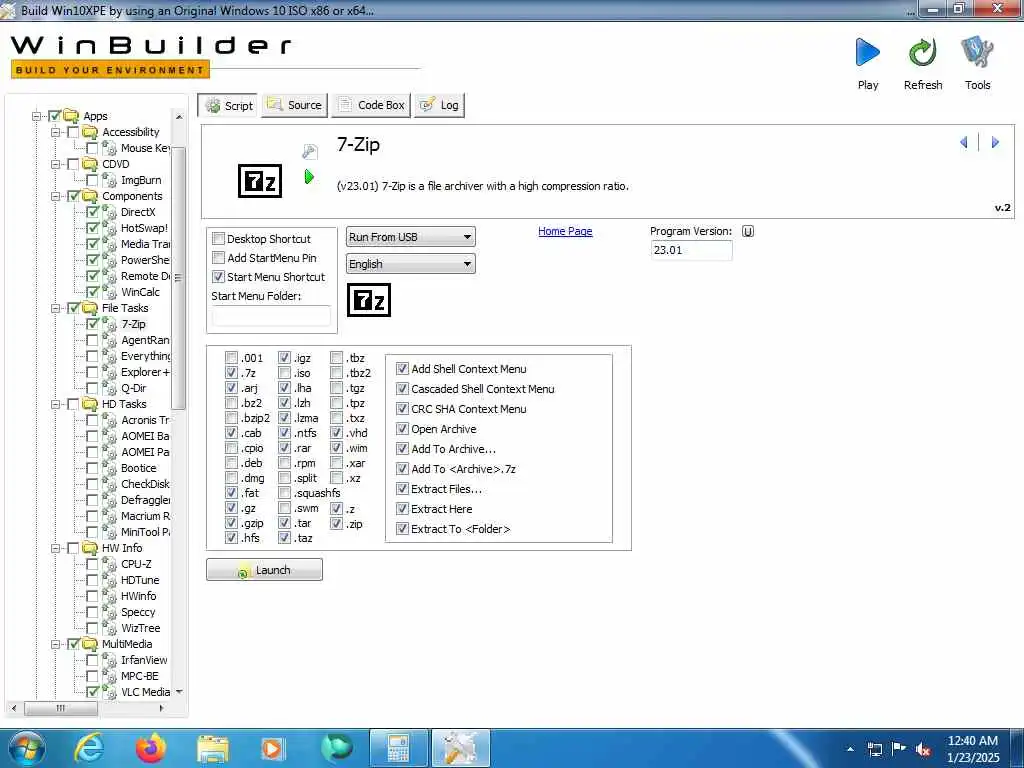The height and width of the screenshot is (768, 1024).
Task: Open the Windows Start orb
Action: (x=26, y=748)
